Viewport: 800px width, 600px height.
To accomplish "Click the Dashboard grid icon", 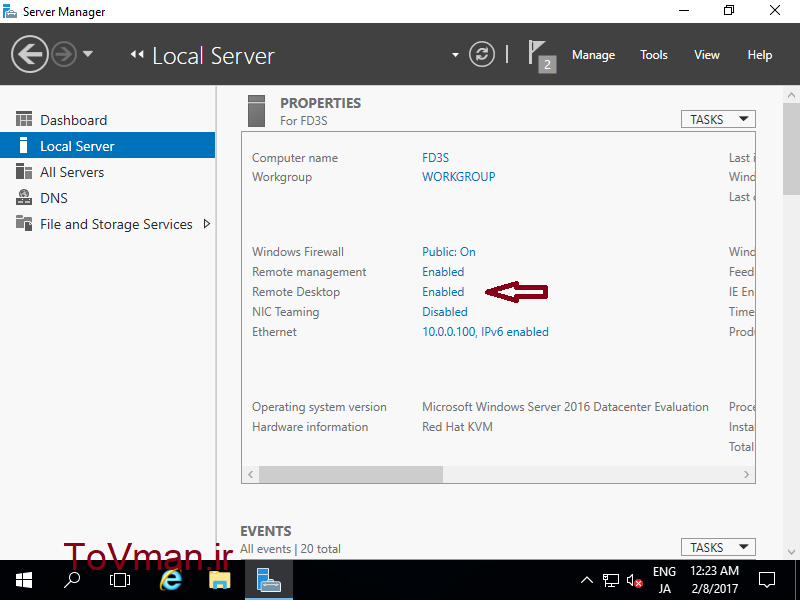I will [23, 119].
